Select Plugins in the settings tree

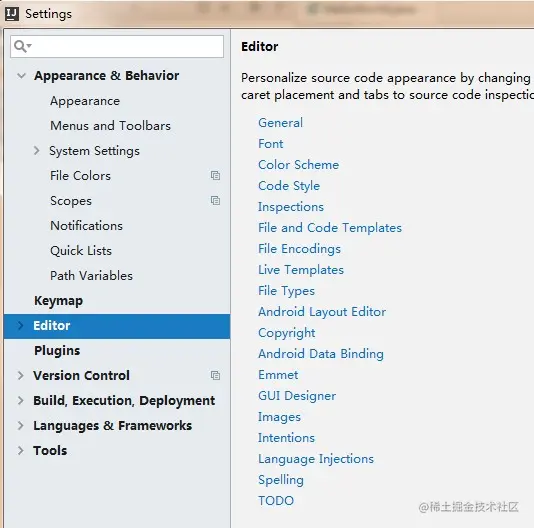click(57, 351)
